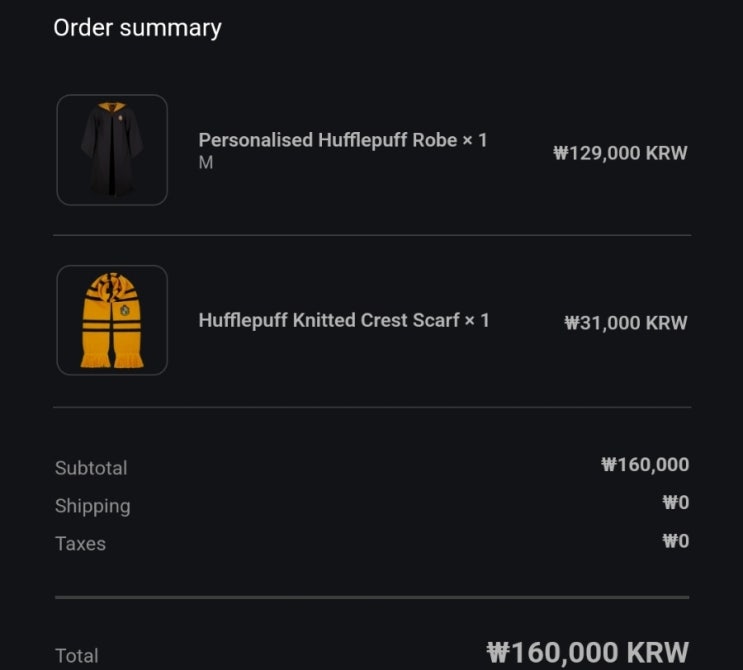Select the Order summary heading

coord(137,28)
